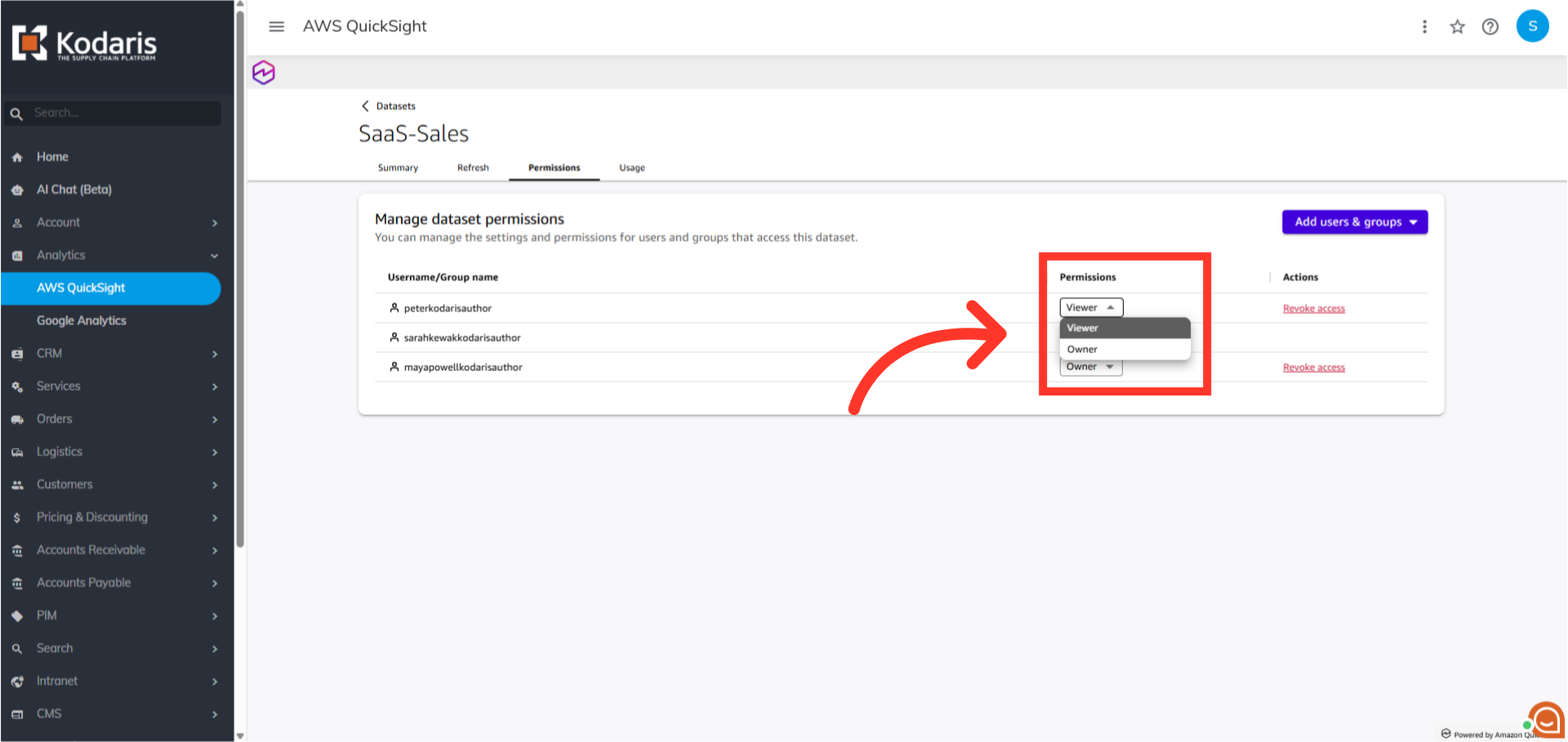Screen dimensions: 1568x742
Task: Click the Actions column header
Action: 1300,277
